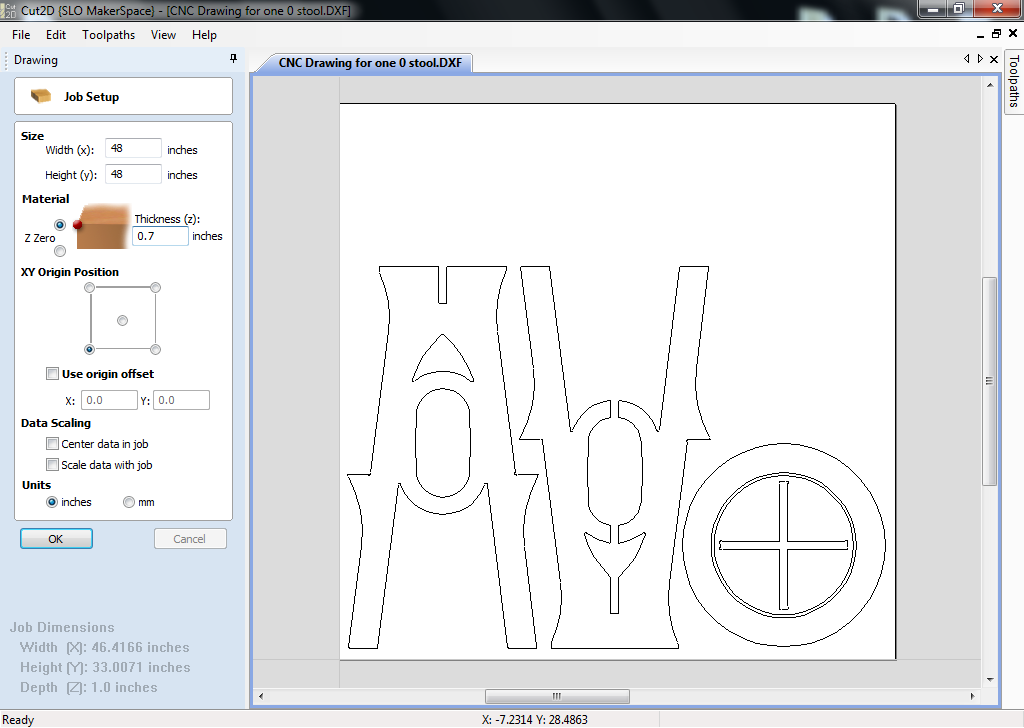Click the 'Width [X]: 46.4166 inches' text
1024x728 pixels.
tap(104, 647)
